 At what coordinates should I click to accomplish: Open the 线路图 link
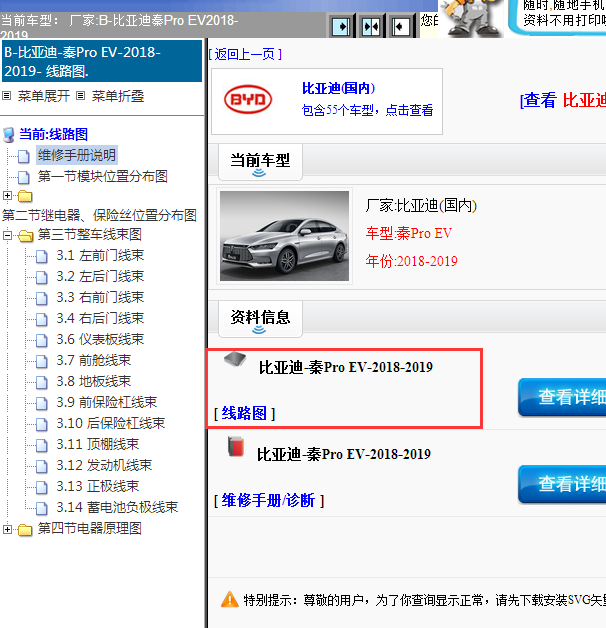point(244,413)
